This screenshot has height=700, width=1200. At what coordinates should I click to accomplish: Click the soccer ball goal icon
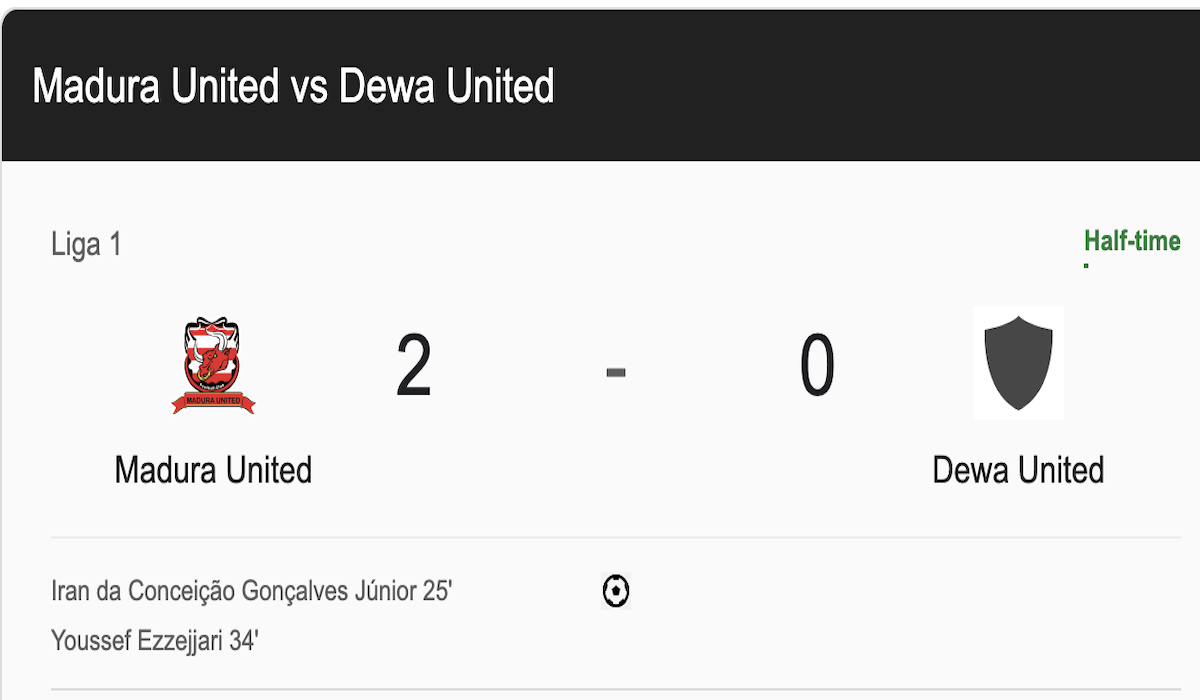[616, 591]
